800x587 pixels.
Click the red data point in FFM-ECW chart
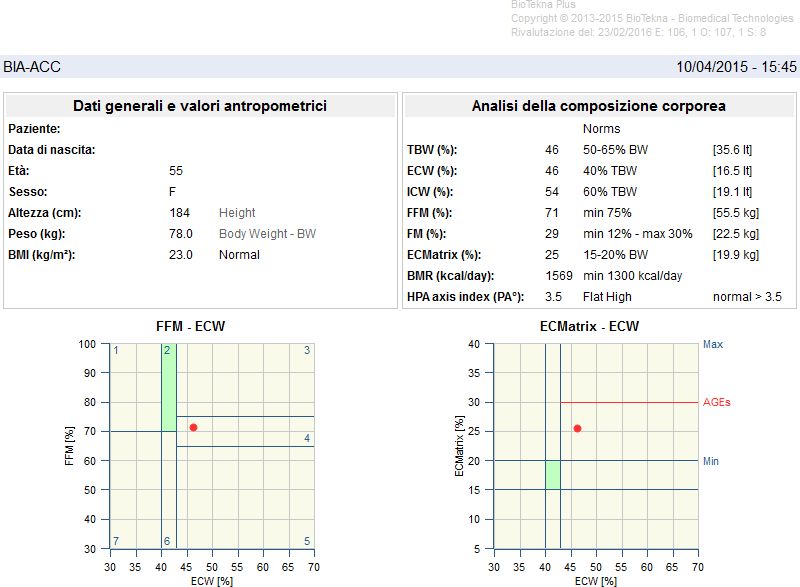[193, 427]
